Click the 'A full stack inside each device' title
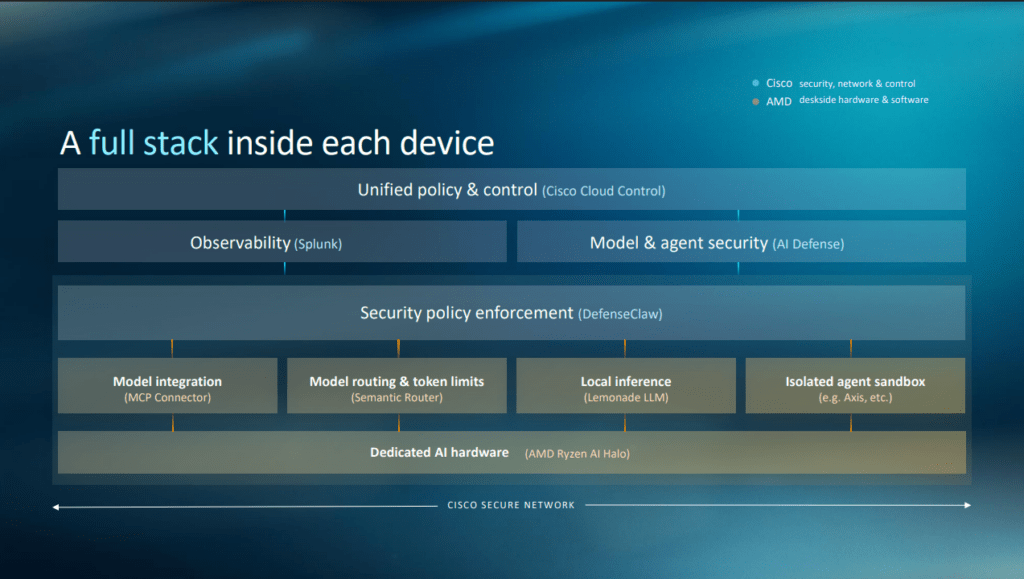 (x=277, y=143)
